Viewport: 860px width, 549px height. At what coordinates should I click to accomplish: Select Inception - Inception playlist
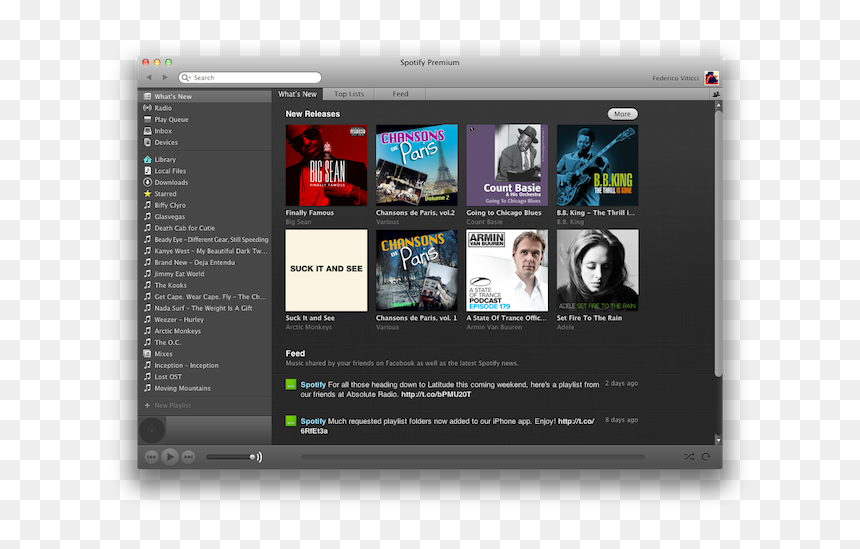(205, 366)
